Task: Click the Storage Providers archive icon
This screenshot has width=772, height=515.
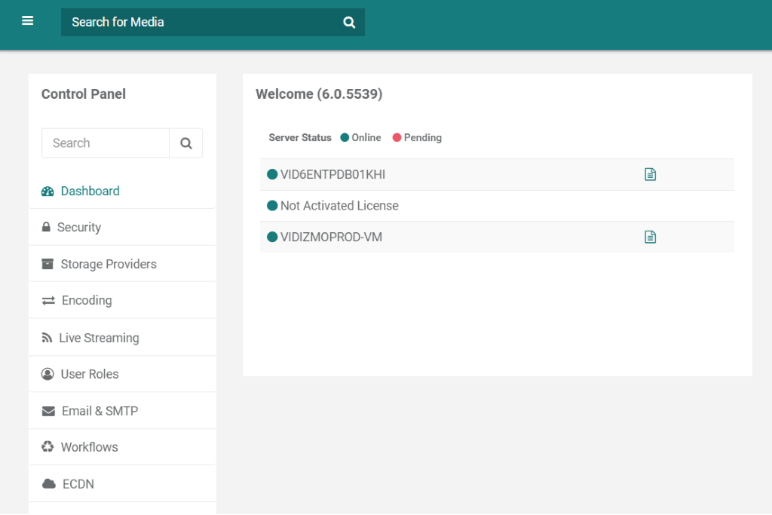Action: point(47,264)
